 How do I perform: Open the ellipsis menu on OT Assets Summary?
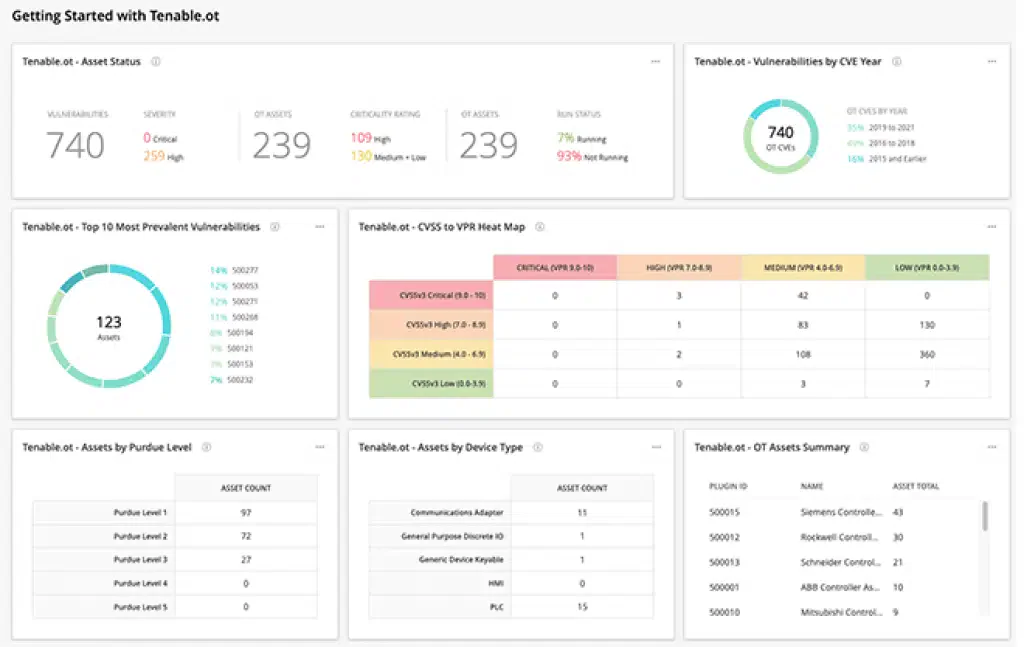pos(994,448)
